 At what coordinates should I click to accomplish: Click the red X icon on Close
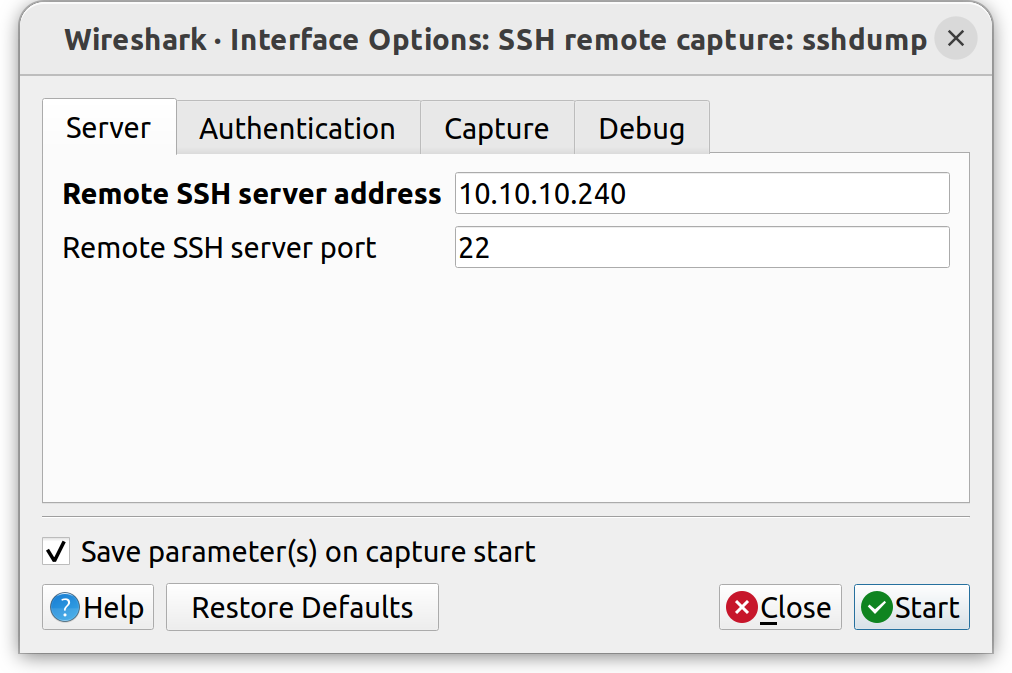(741, 608)
